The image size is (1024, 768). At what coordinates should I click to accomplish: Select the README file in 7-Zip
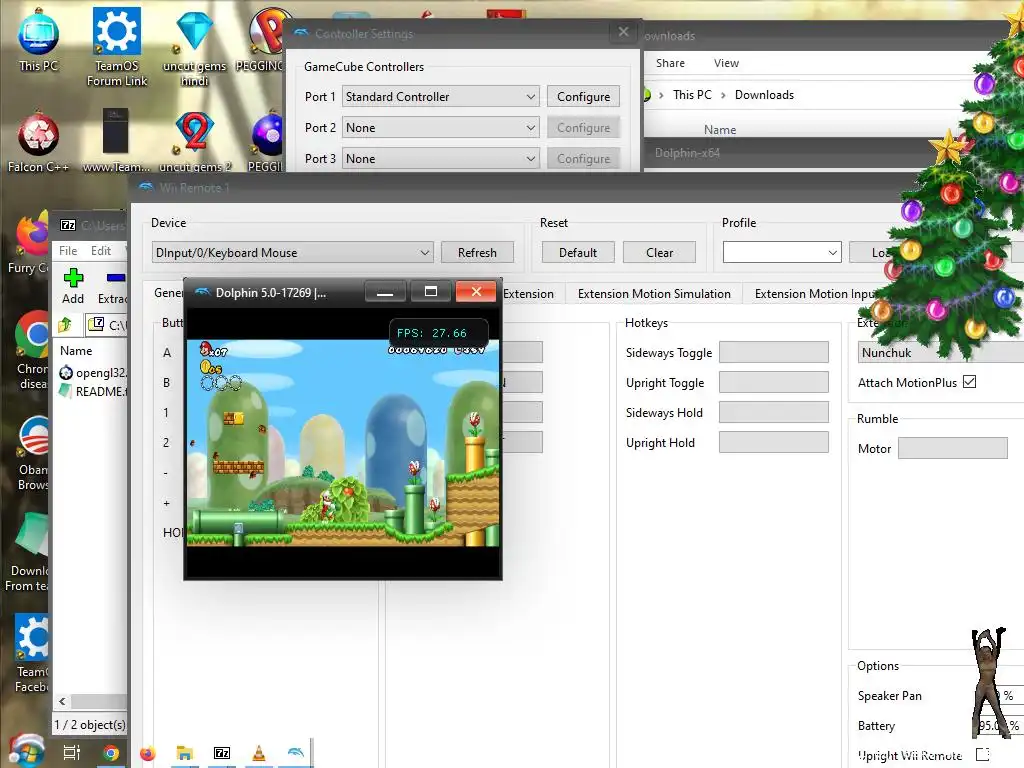click(93, 391)
